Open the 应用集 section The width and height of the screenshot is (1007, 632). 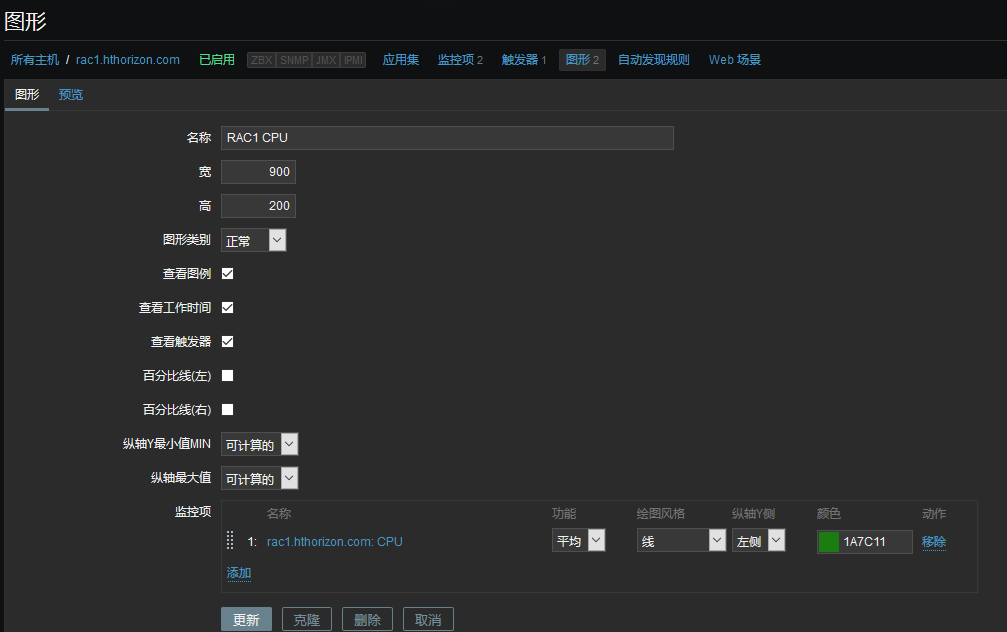click(x=401, y=60)
